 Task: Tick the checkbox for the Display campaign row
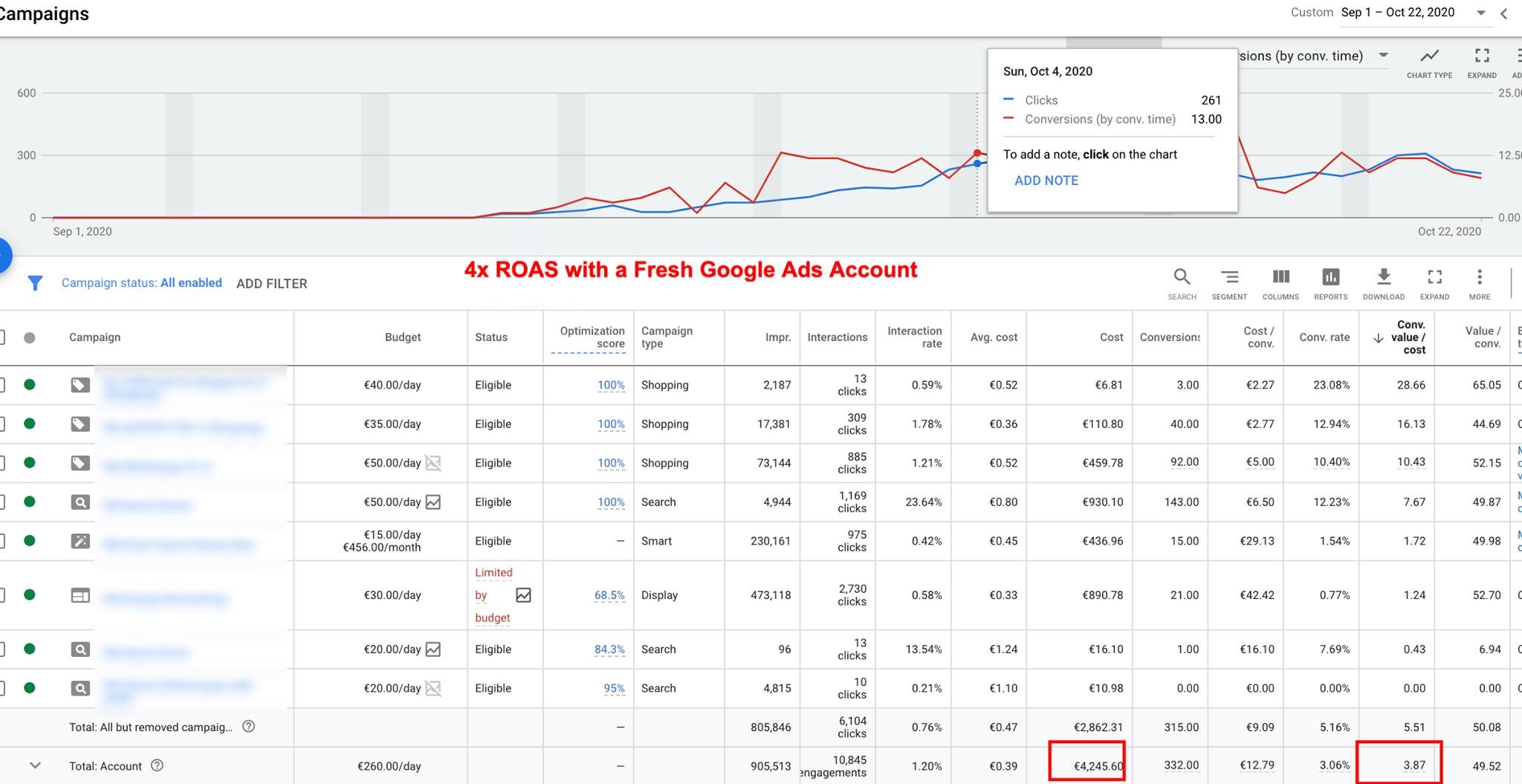pyautogui.click(x=2, y=595)
